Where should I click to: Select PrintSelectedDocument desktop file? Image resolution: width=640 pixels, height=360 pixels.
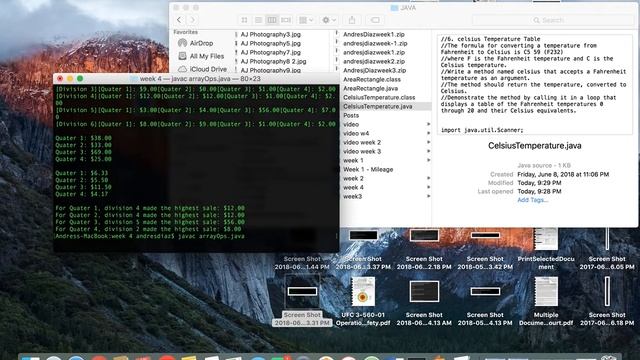coord(546,239)
